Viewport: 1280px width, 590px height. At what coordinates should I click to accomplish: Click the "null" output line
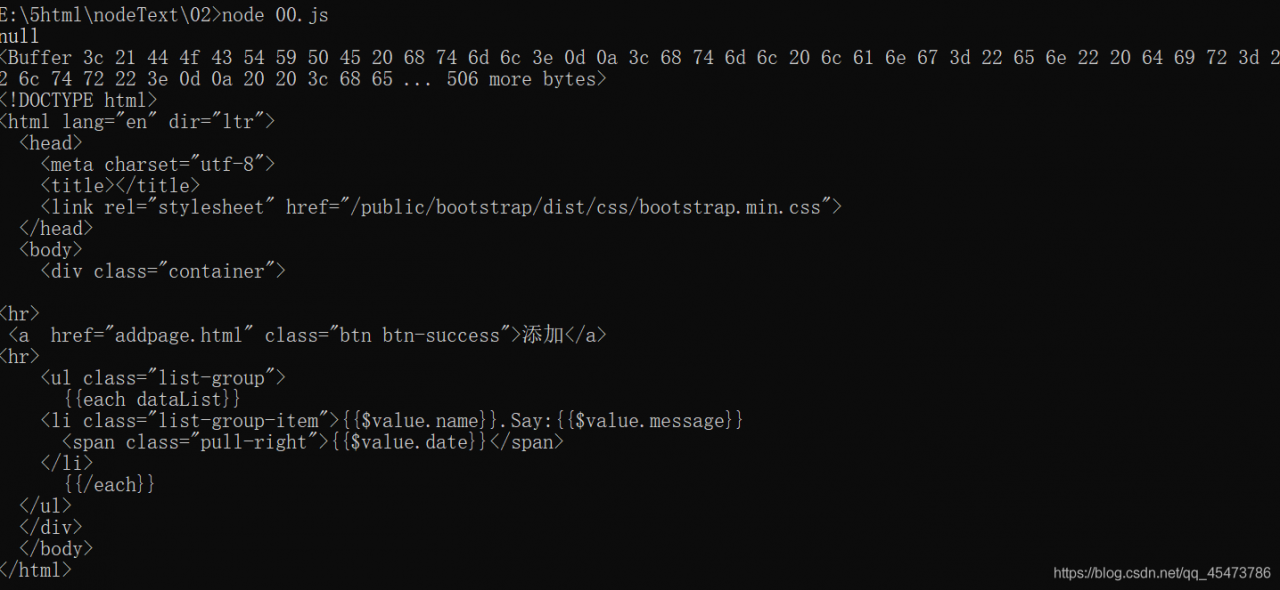click(20, 37)
